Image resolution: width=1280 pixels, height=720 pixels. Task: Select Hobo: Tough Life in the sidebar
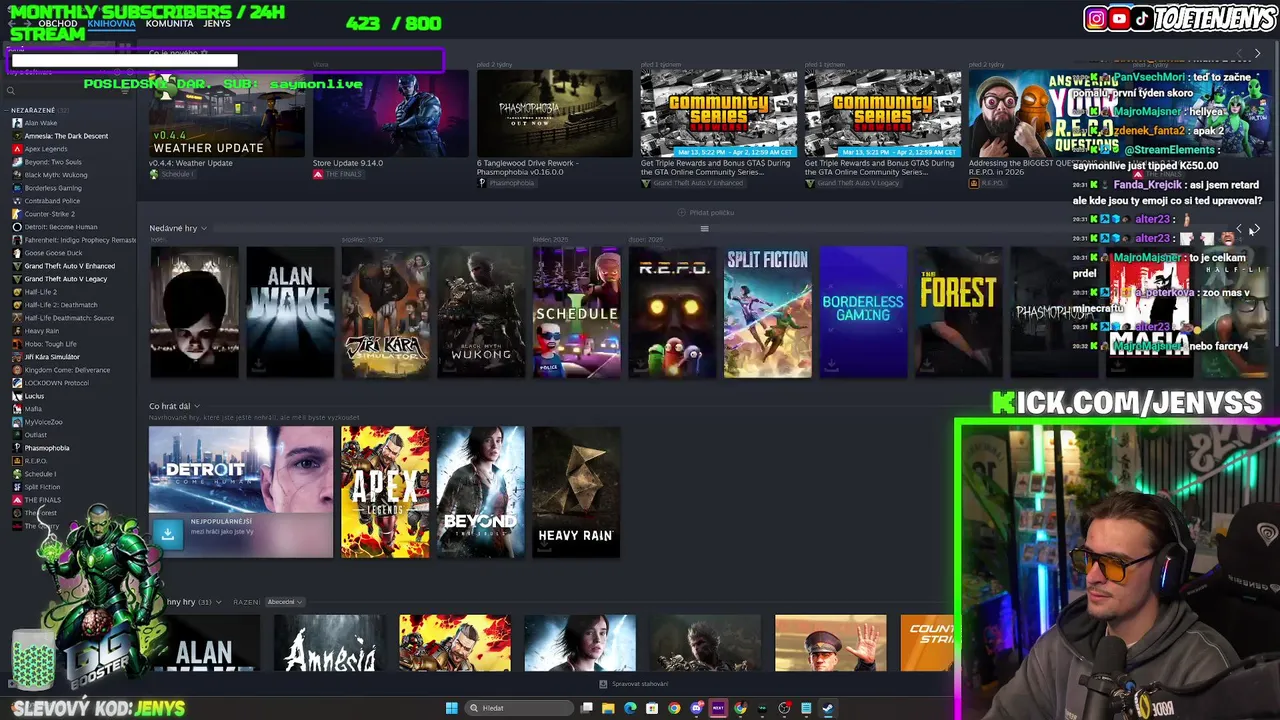[50, 344]
